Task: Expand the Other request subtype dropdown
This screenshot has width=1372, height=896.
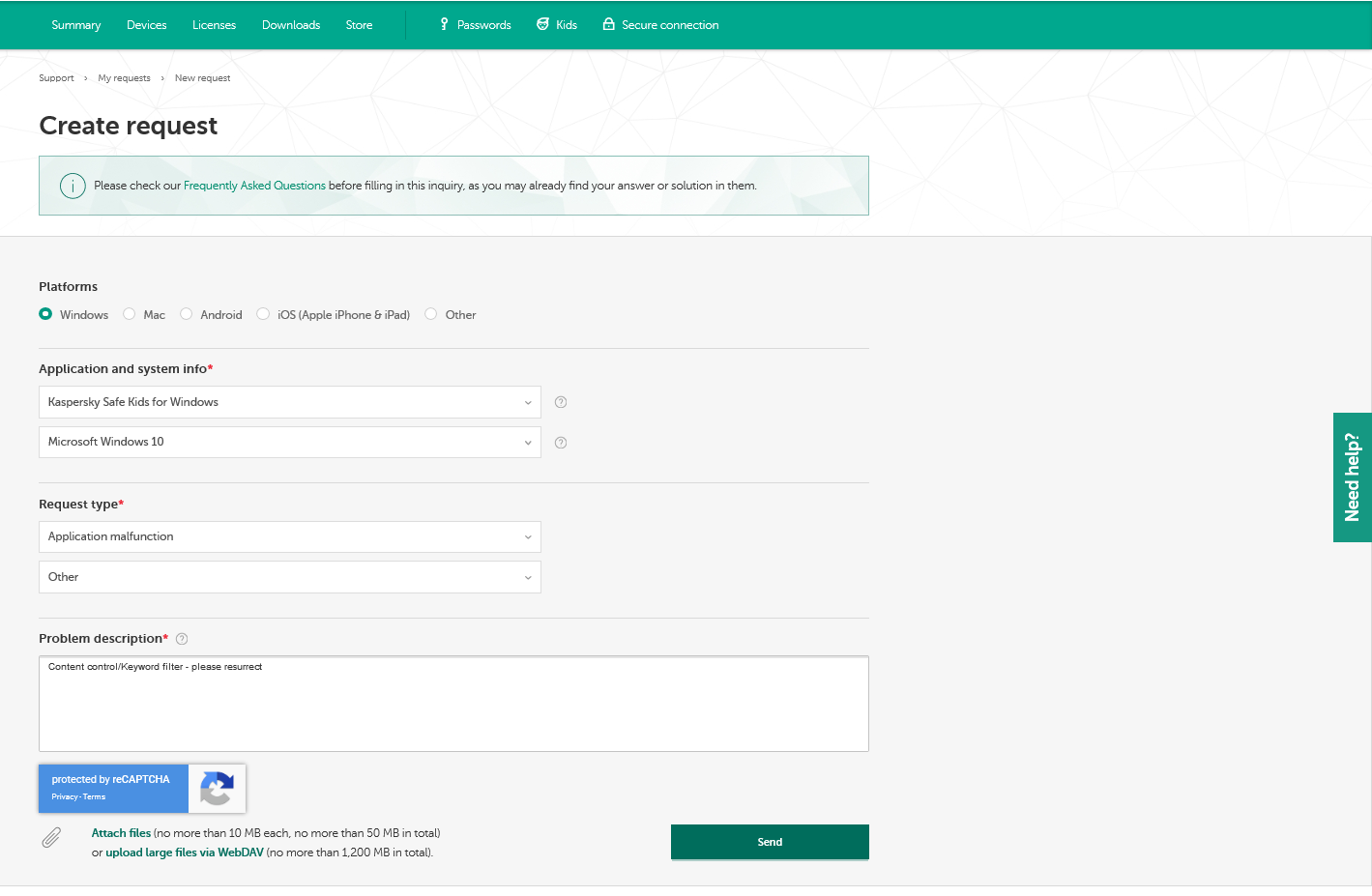Action: (290, 577)
